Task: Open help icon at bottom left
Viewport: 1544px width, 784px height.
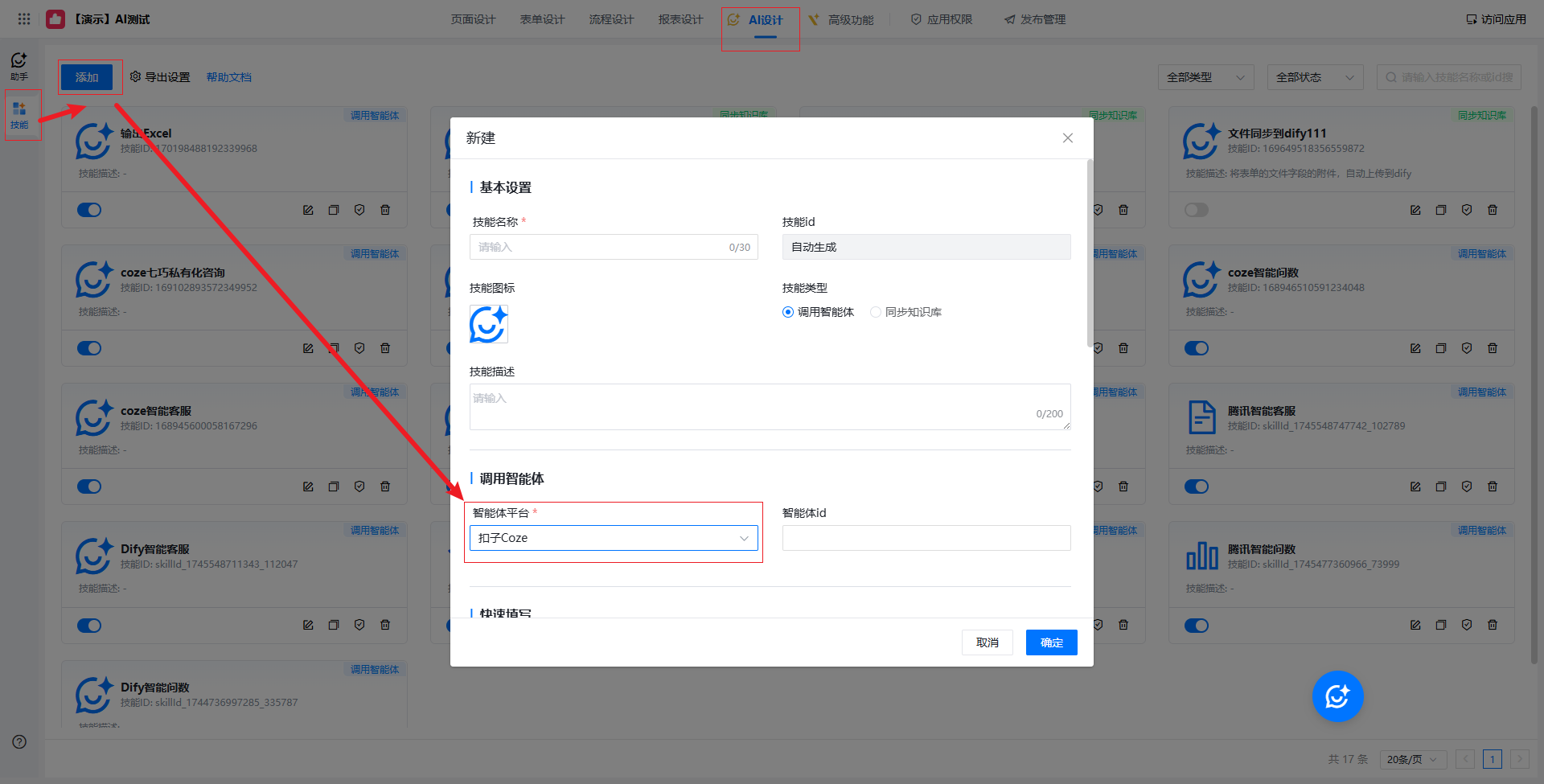Action: [x=19, y=742]
